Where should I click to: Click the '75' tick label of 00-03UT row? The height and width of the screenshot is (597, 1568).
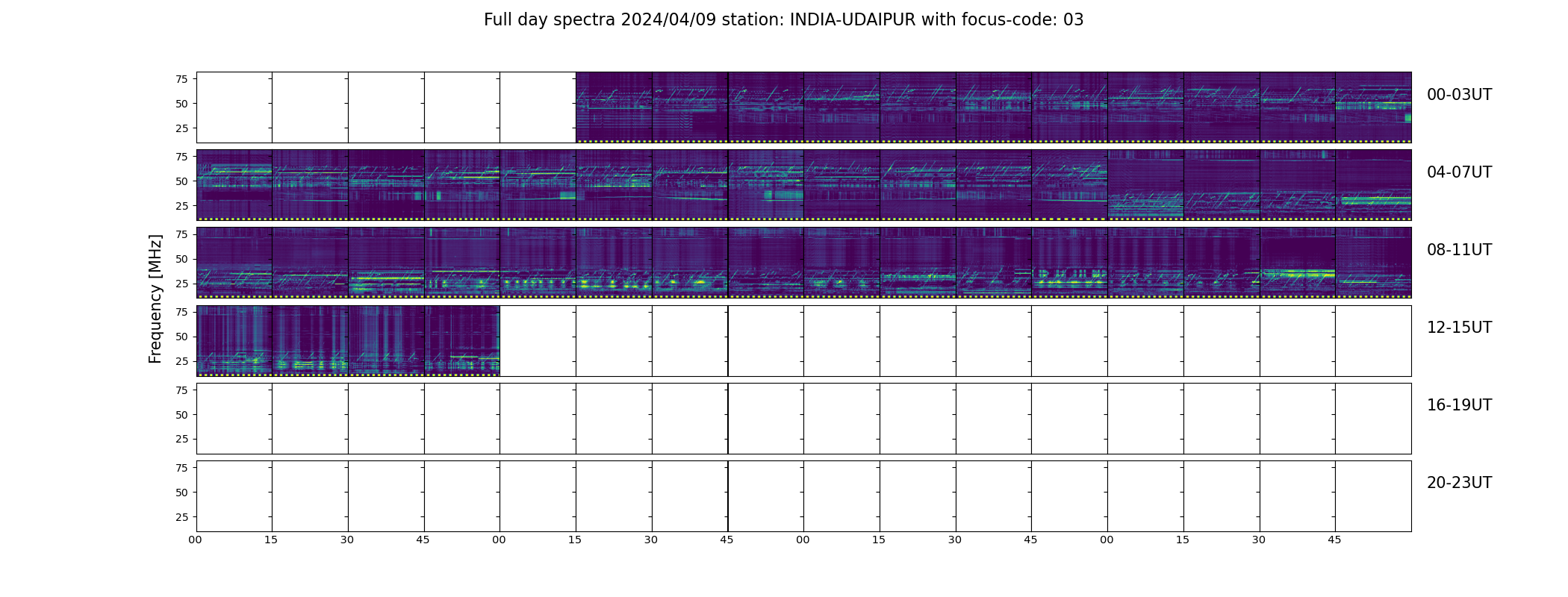coord(181,79)
